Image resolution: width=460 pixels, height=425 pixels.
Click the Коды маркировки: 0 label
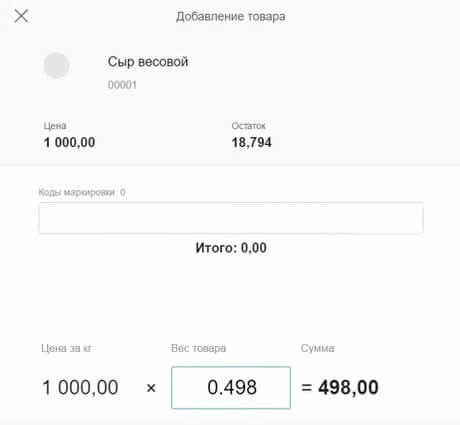[x=82, y=192]
